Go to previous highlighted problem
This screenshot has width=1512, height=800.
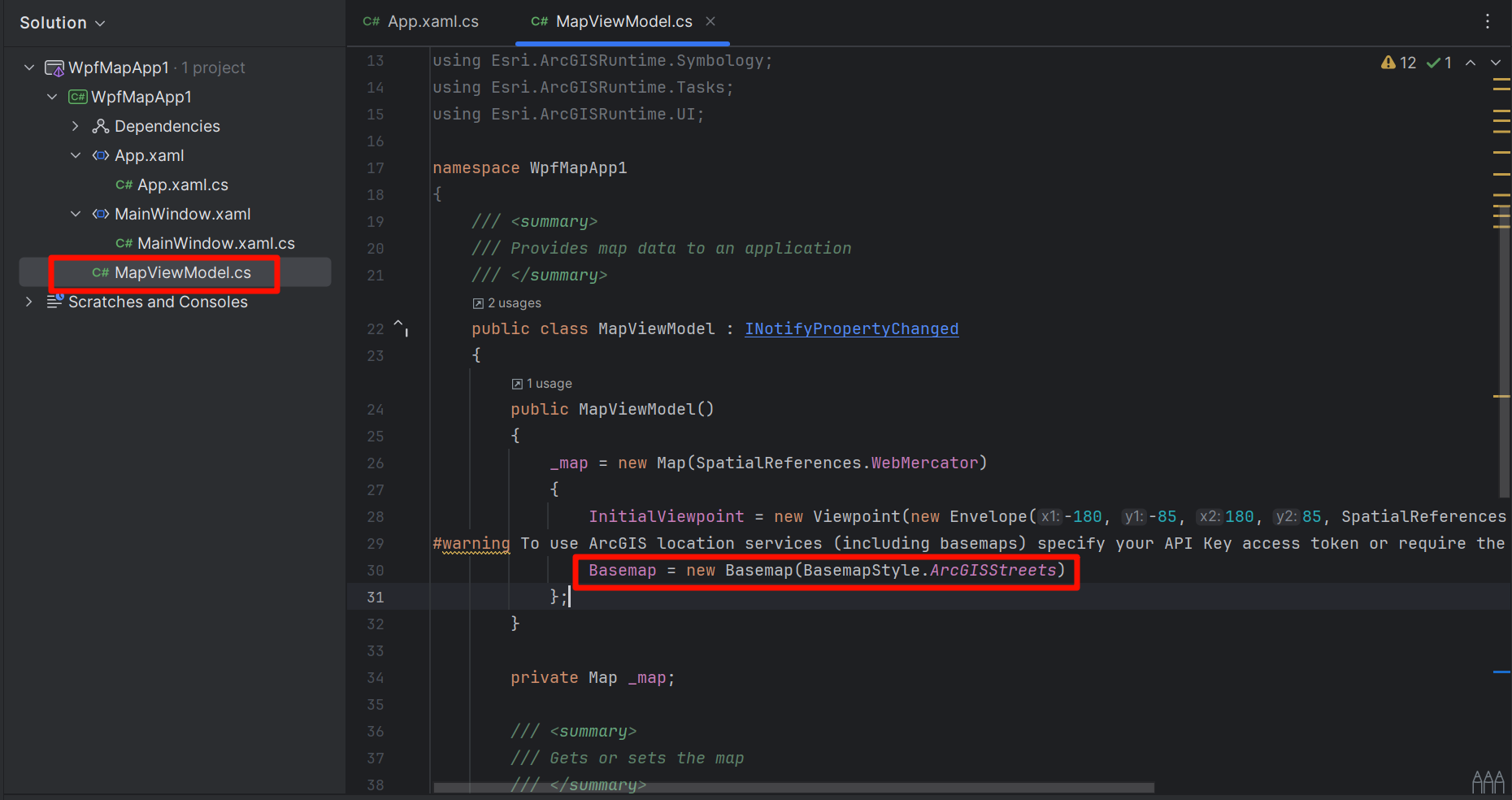tap(1471, 63)
